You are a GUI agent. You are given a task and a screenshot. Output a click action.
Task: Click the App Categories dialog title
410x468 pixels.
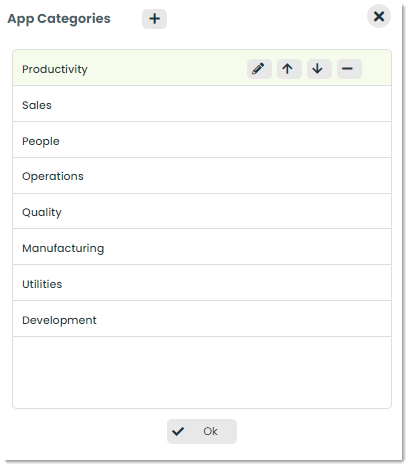[59, 19]
